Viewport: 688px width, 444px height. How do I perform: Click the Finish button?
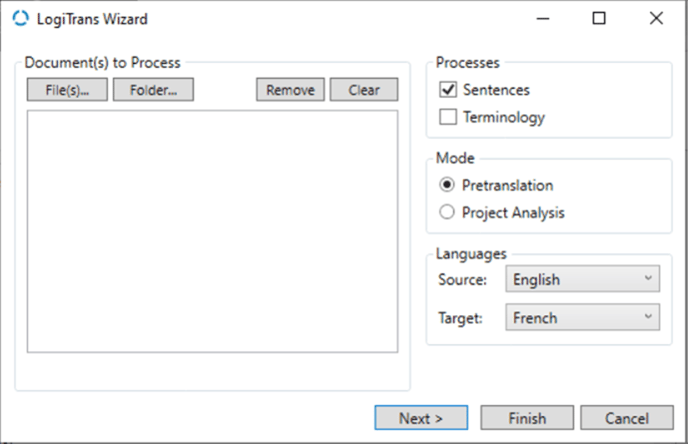point(527,418)
